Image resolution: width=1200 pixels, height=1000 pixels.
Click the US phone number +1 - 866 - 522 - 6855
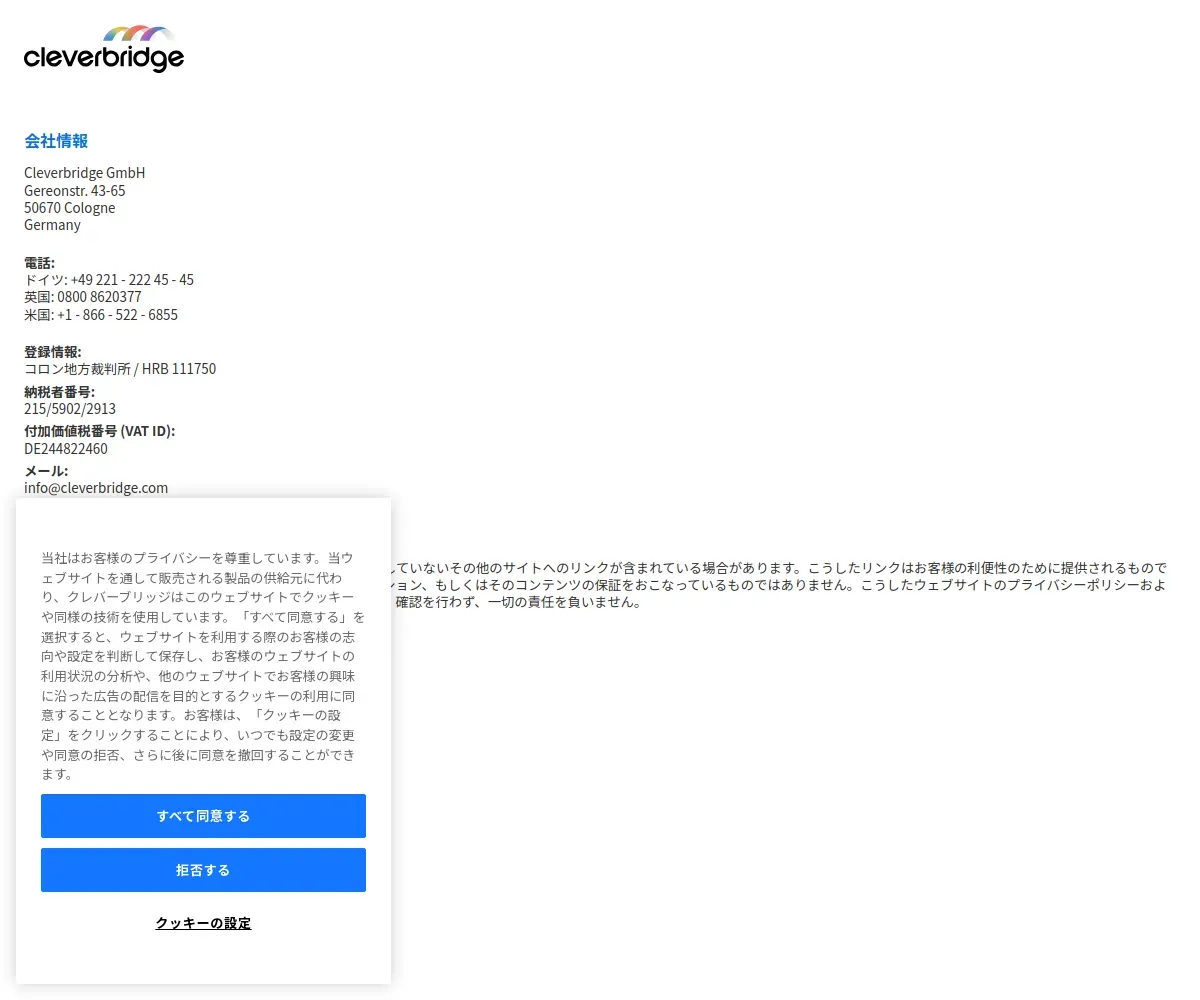point(117,315)
